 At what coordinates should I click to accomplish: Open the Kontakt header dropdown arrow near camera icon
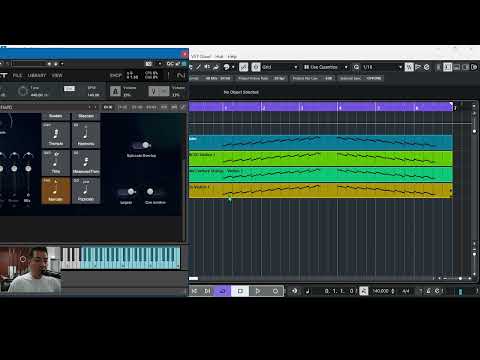click(x=160, y=64)
